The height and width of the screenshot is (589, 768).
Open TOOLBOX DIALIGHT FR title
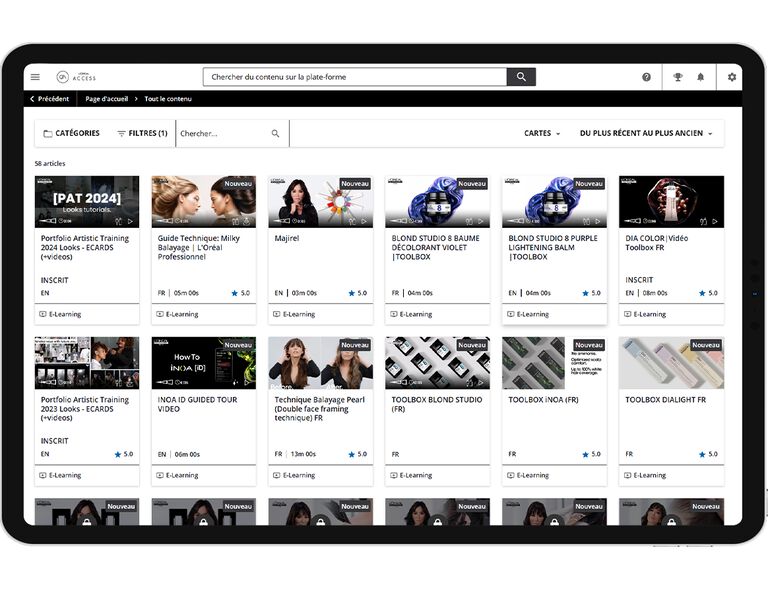pyautogui.click(x=665, y=400)
